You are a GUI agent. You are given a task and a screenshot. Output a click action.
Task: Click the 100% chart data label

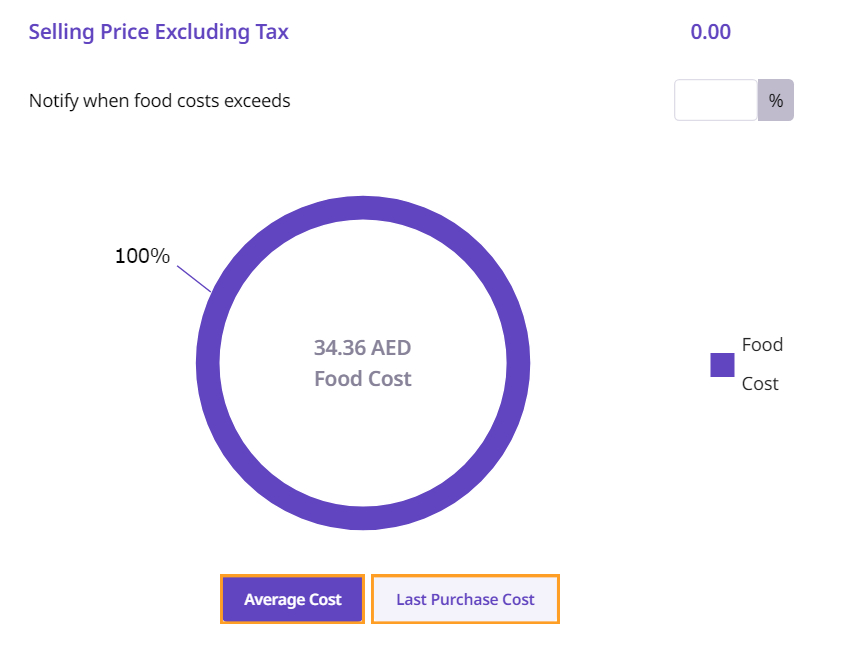pos(142,256)
